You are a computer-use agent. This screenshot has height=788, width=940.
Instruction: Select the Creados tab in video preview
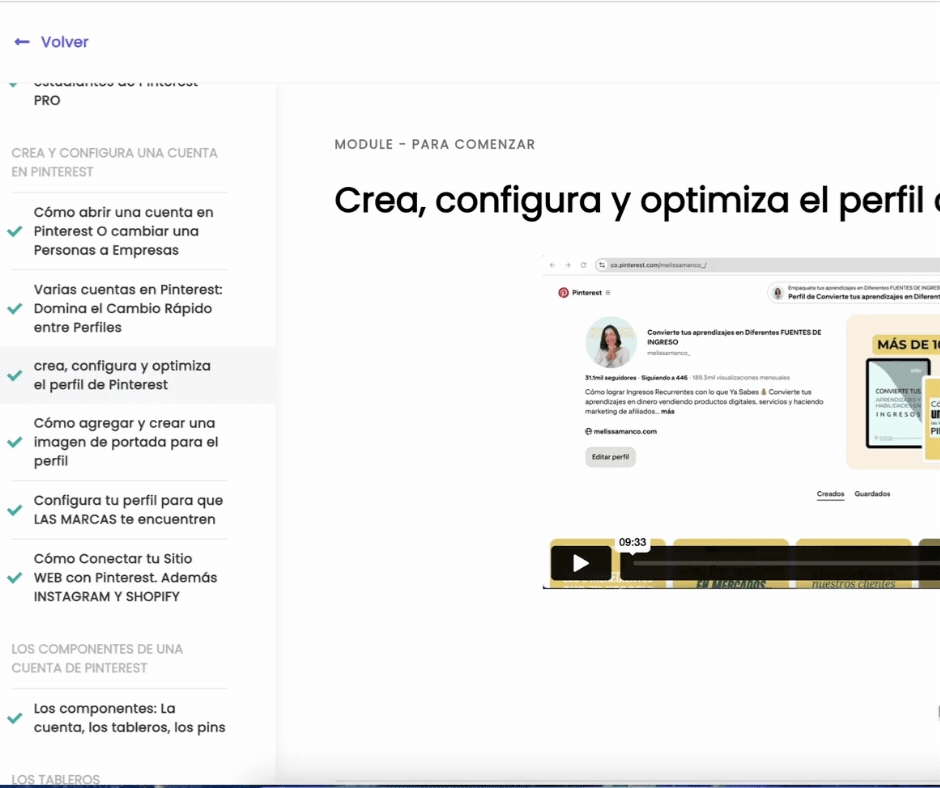coord(830,494)
